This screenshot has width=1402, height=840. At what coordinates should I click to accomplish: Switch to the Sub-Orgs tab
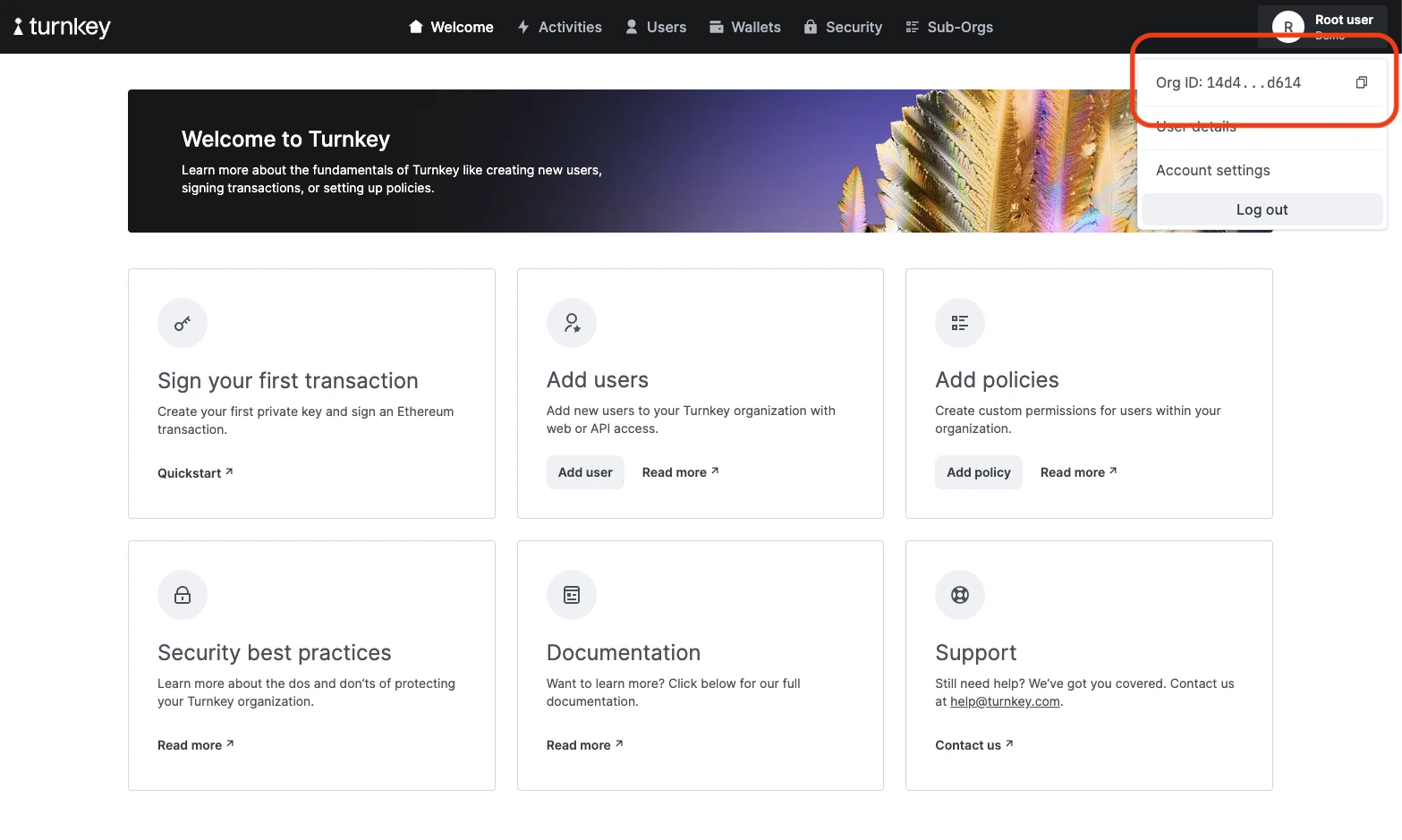click(x=949, y=27)
